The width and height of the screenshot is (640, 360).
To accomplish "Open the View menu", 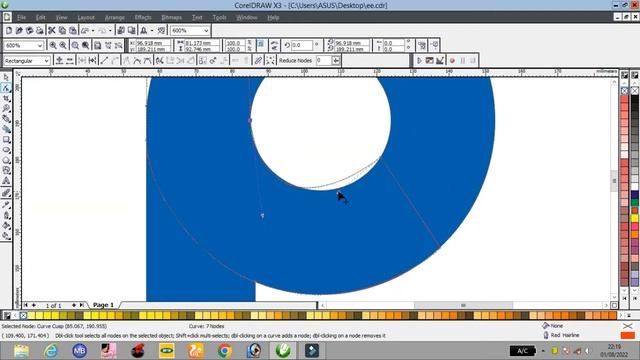I will [x=61, y=18].
